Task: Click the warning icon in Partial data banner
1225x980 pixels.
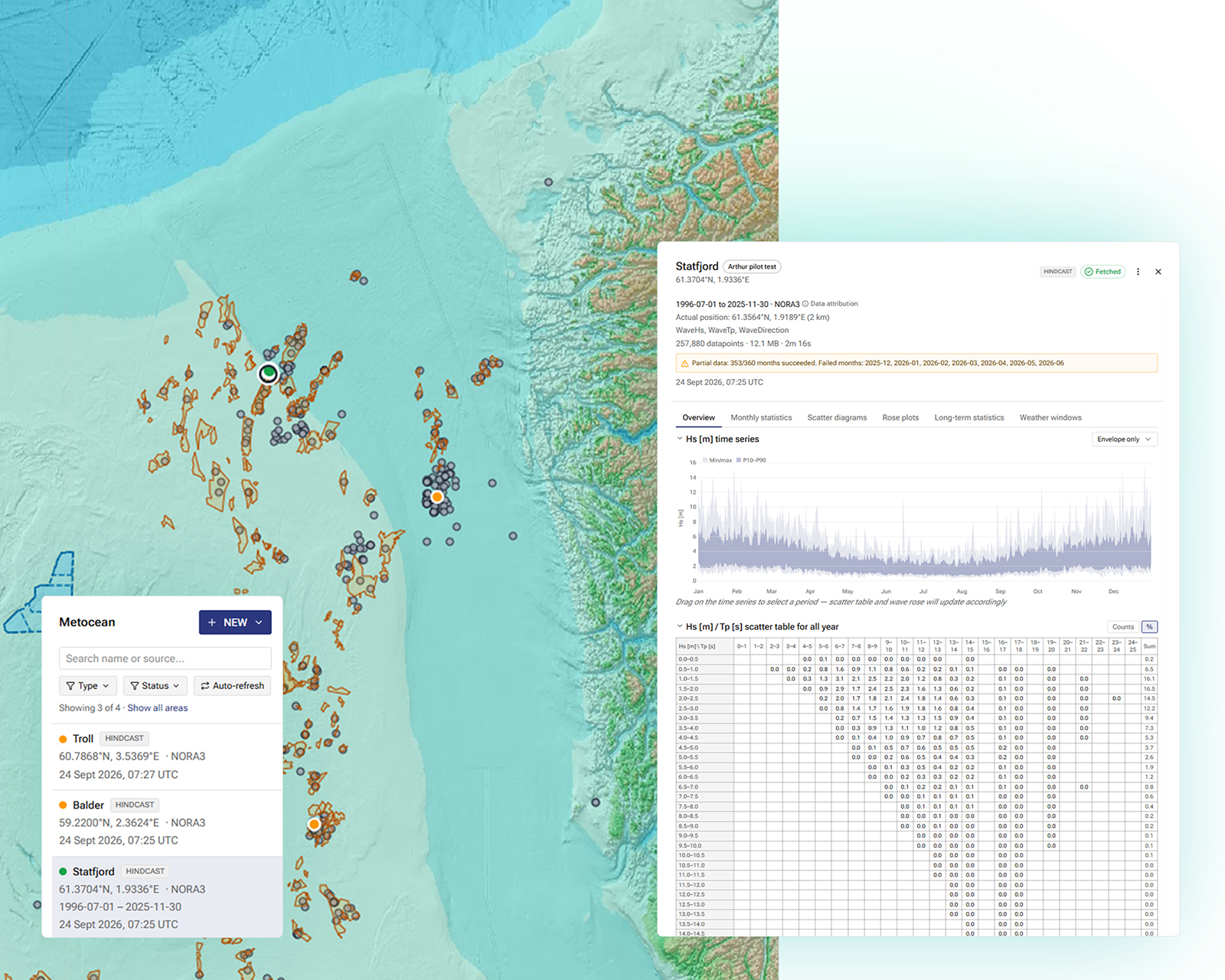Action: [684, 364]
